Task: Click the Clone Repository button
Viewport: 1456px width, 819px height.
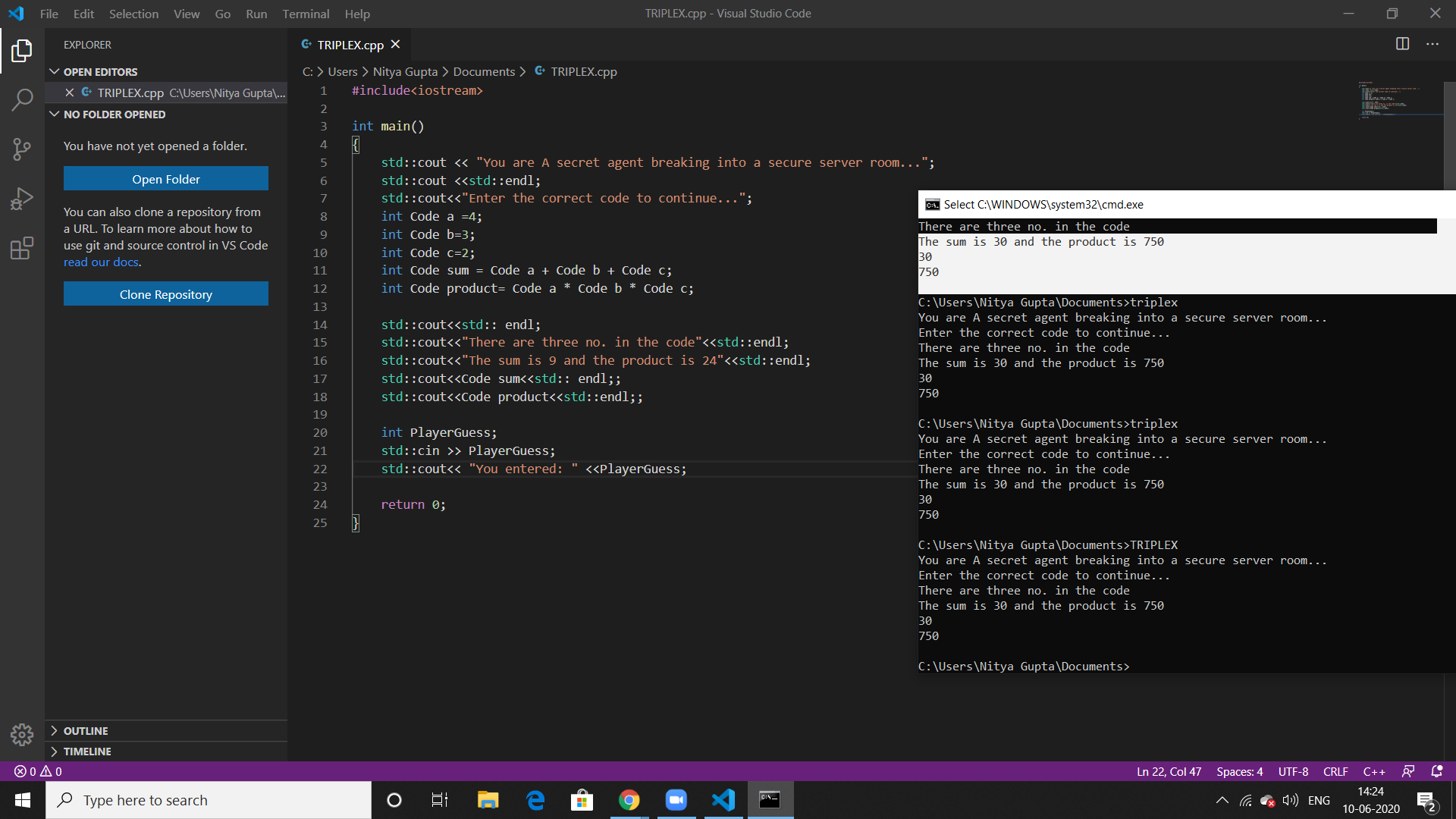Action: (x=165, y=294)
